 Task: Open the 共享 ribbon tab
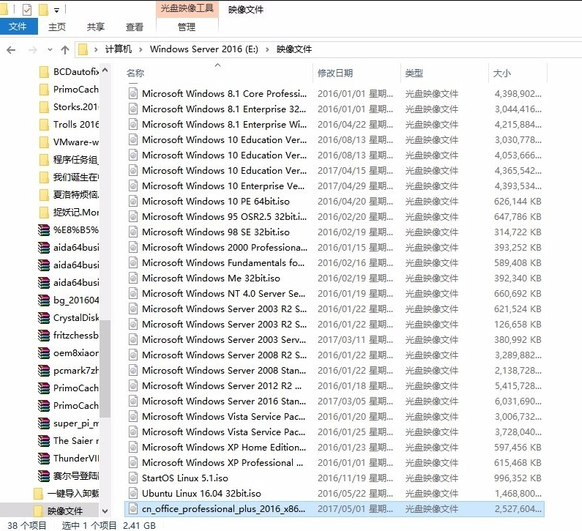coord(96,27)
